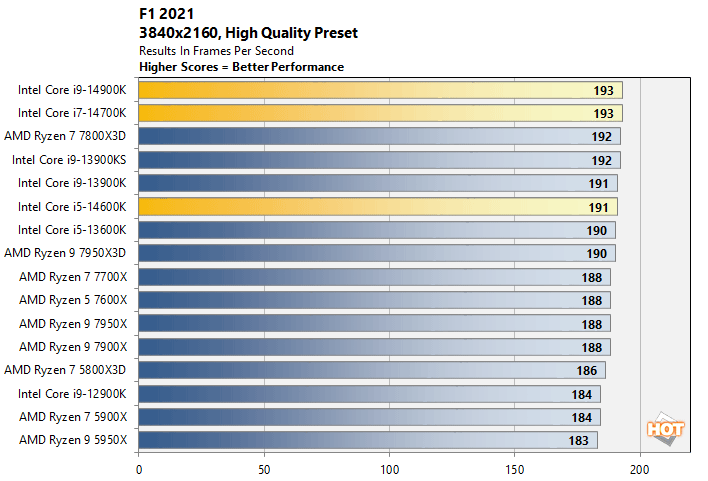Click the 190 value on the 7950X3D bar
708x481 pixels.
[596, 254]
